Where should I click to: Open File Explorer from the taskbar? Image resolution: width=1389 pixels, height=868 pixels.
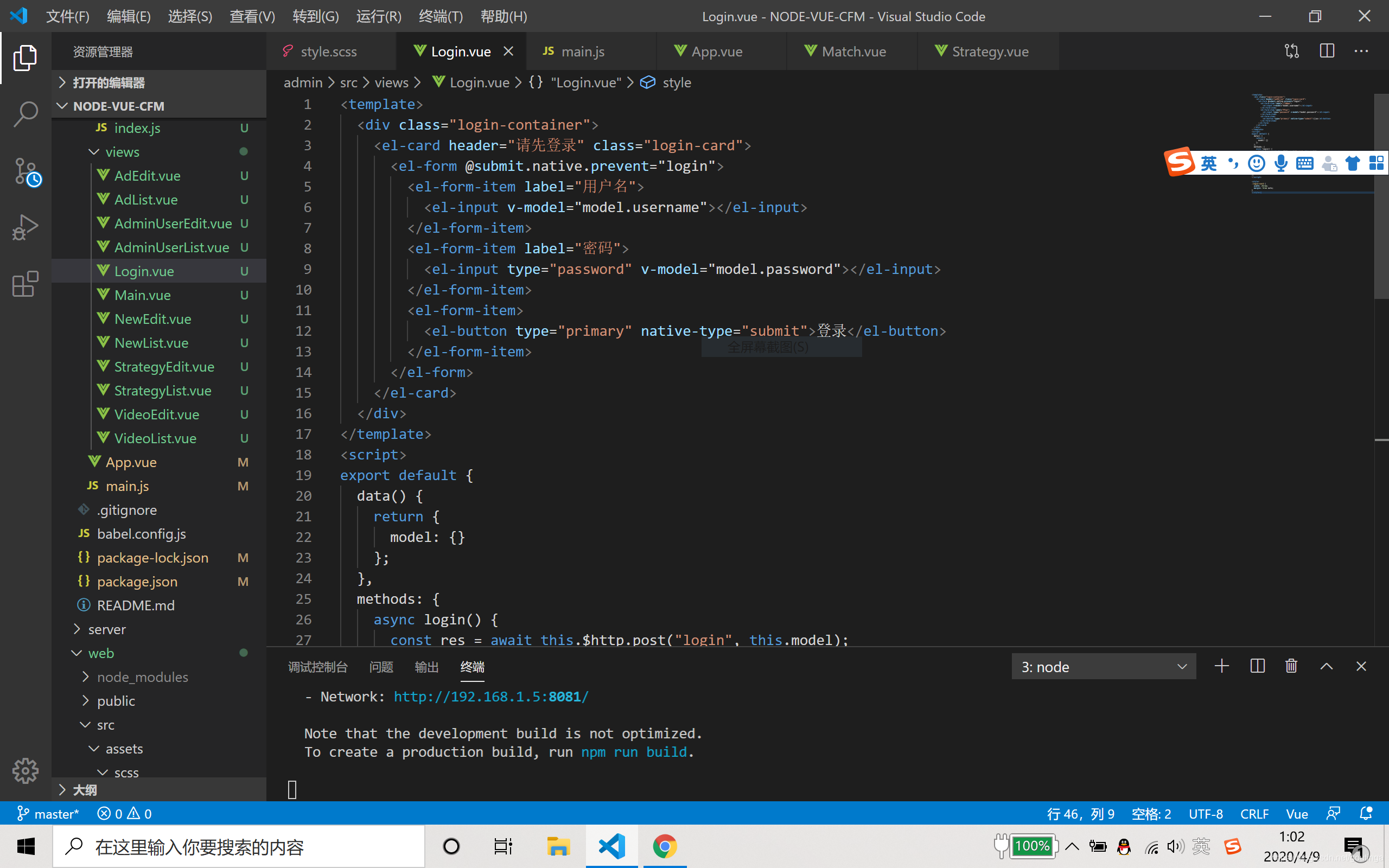[557, 846]
